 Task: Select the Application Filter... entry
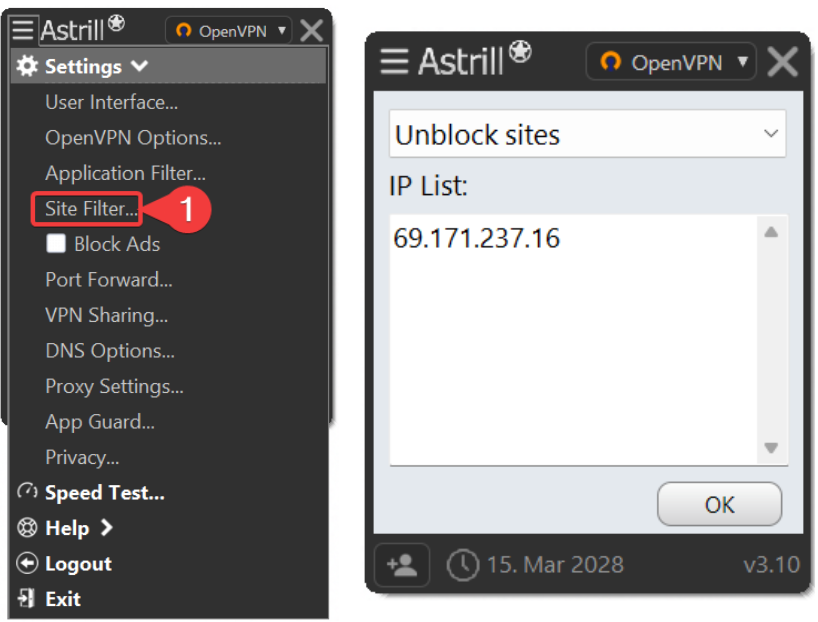click(x=126, y=173)
